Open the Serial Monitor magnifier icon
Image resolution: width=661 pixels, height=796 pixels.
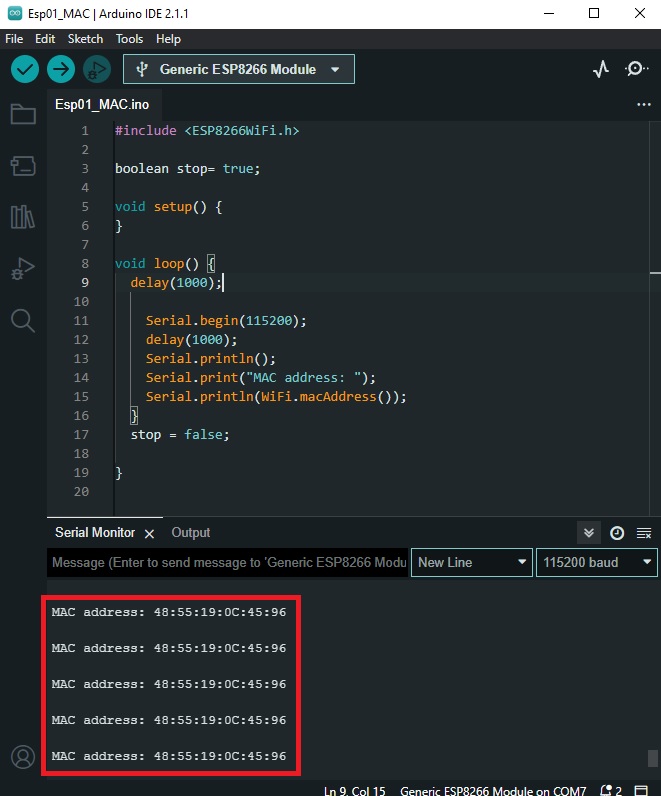click(636, 69)
